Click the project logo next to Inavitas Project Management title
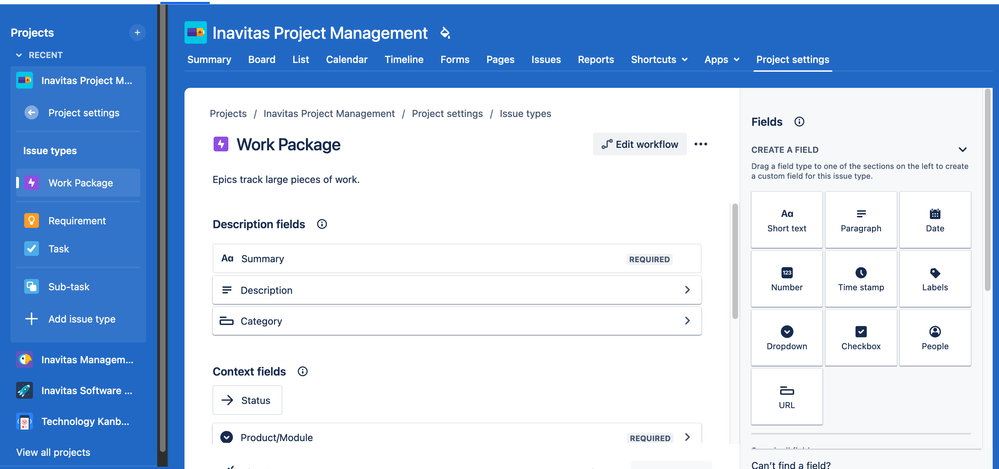 pos(196,32)
